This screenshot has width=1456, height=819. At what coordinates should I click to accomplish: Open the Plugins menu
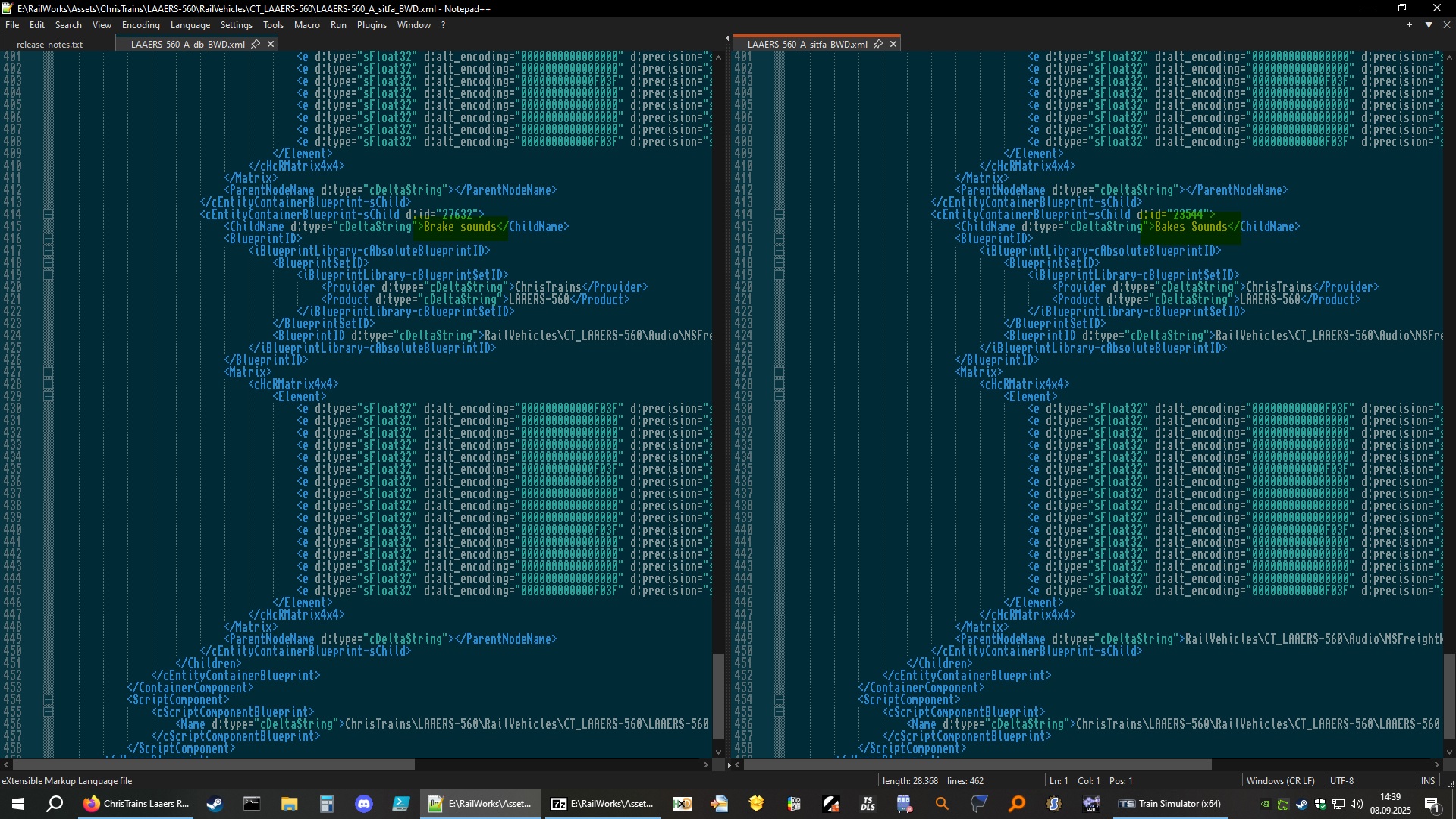point(372,25)
